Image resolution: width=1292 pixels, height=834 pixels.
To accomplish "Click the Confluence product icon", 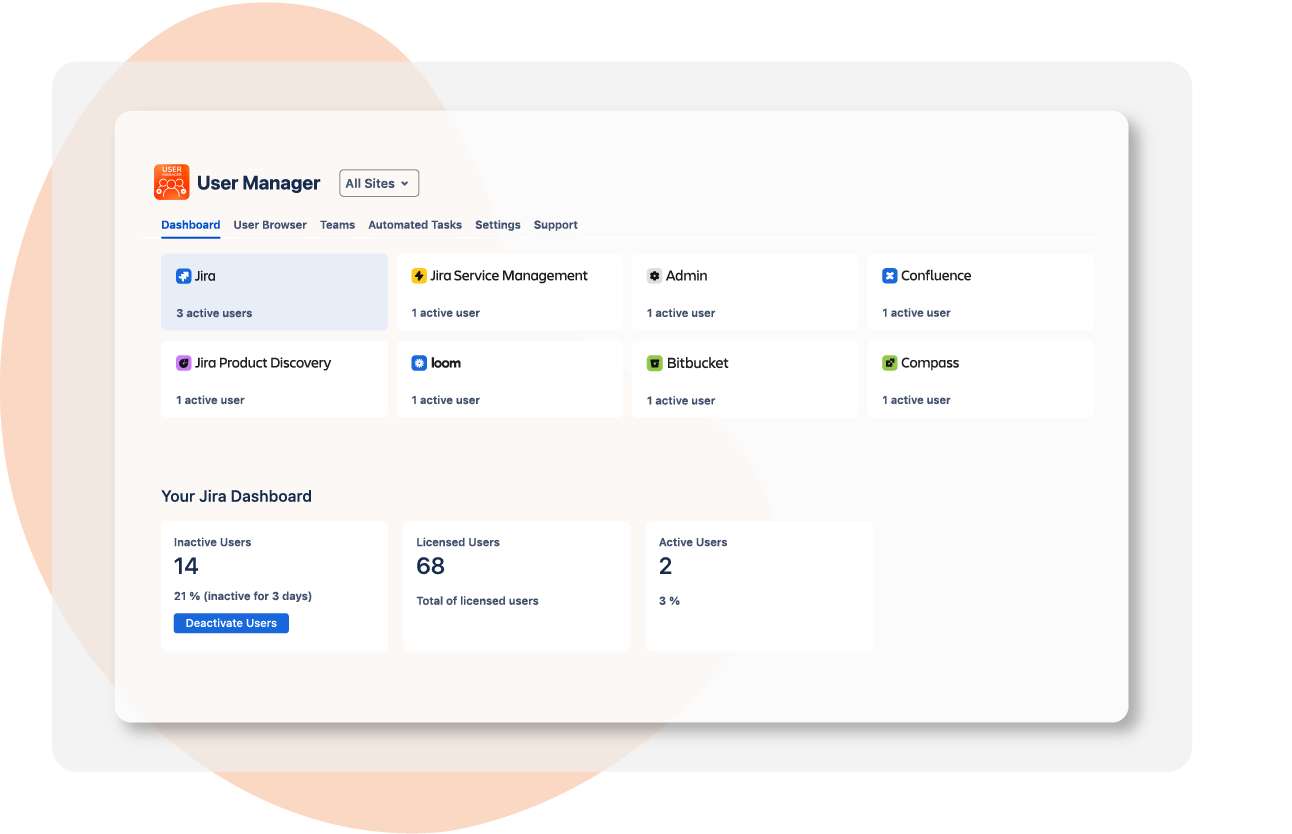I will click(x=889, y=276).
